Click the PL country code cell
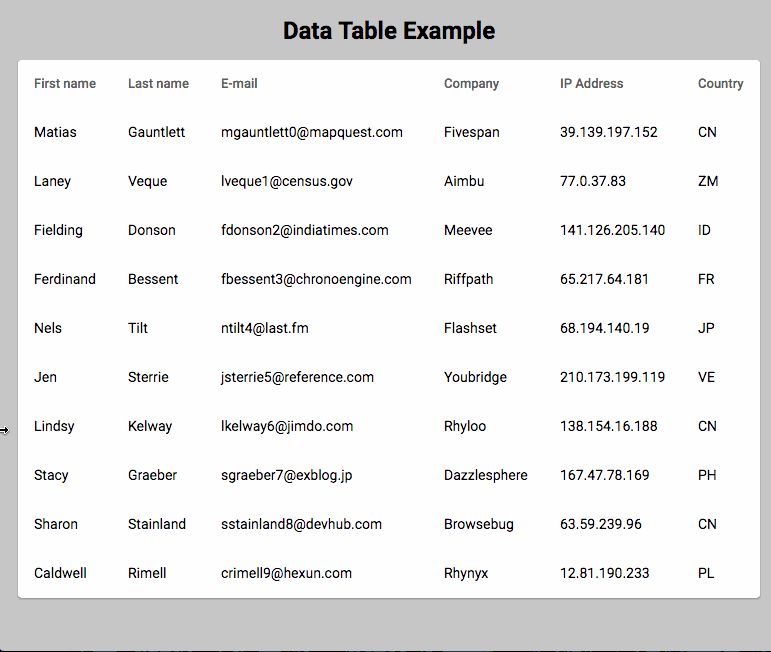 706,573
